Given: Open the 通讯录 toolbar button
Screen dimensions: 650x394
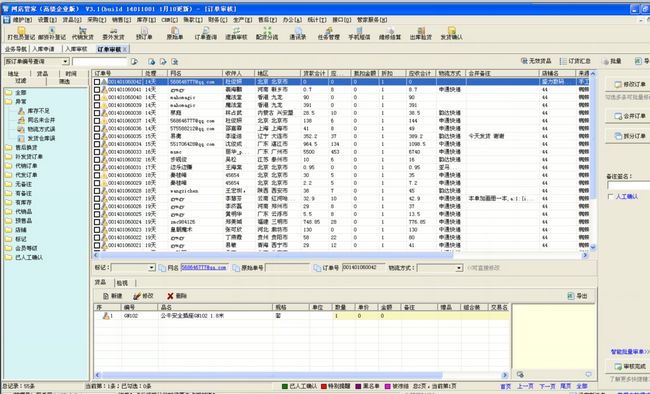Looking at the screenshot, I should tap(298, 33).
